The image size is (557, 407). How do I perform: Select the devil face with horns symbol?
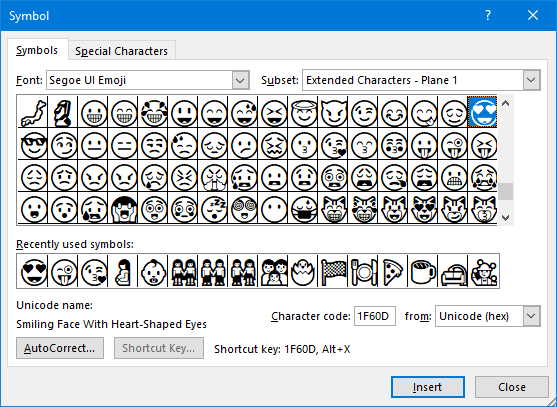click(x=334, y=113)
